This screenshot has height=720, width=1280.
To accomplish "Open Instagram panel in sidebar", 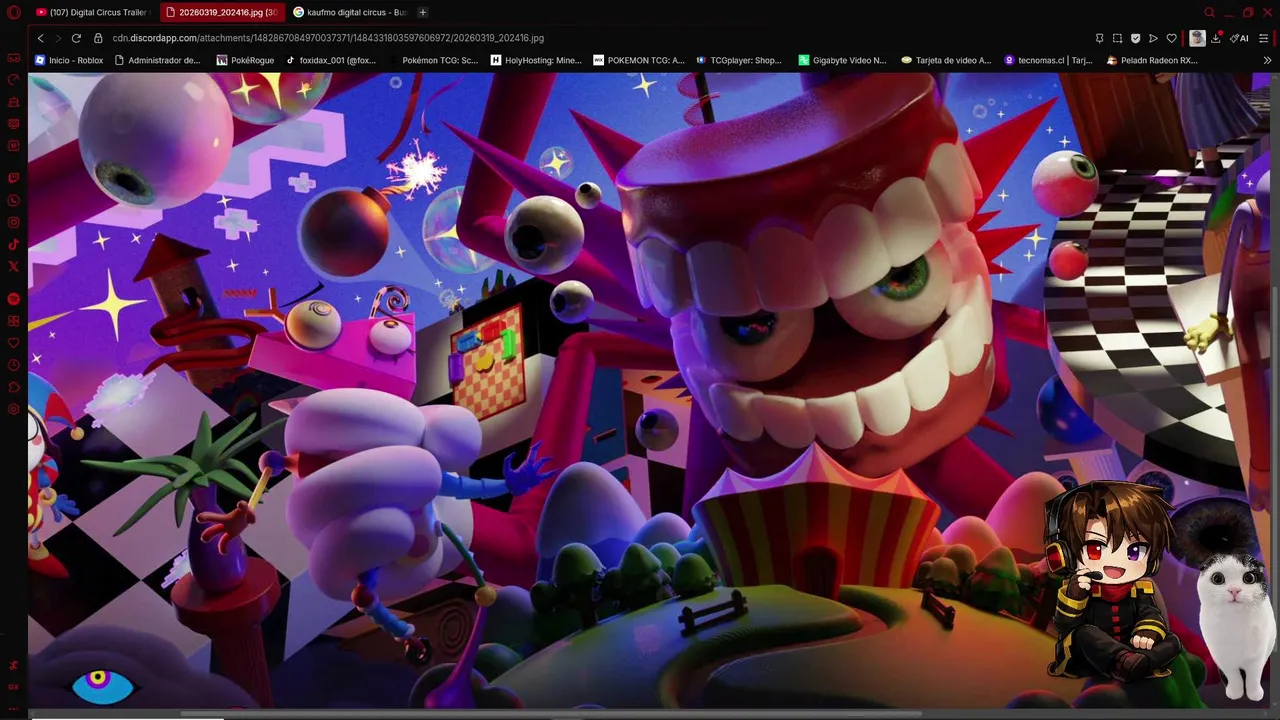I will [x=14, y=222].
